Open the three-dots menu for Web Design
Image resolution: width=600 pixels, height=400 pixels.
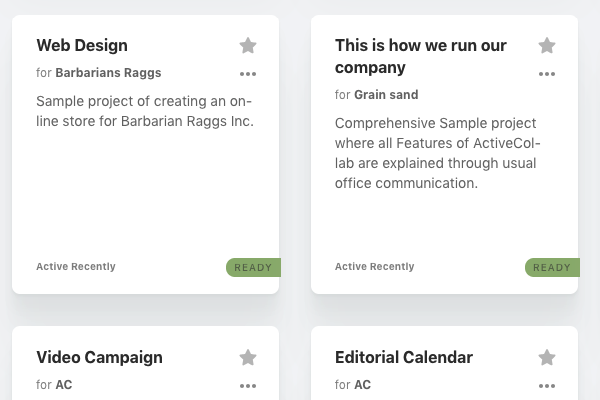(x=248, y=74)
